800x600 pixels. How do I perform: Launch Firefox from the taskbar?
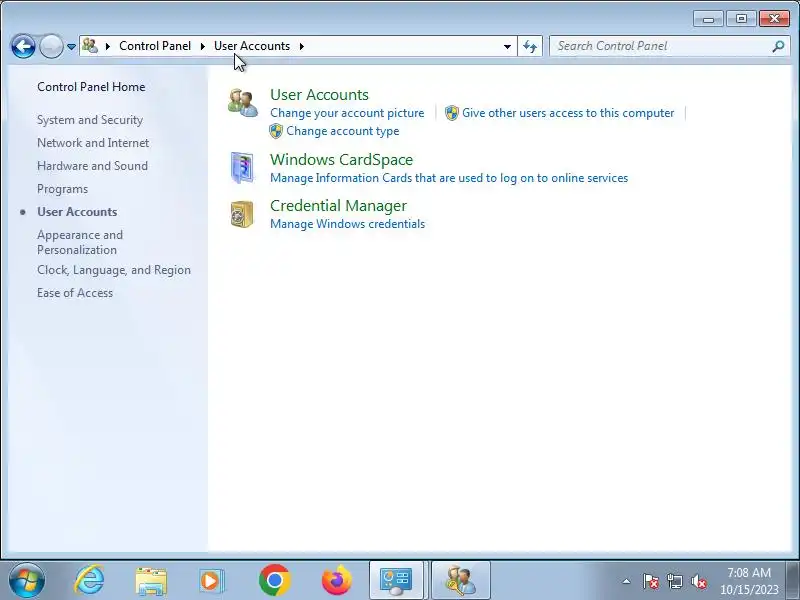pyautogui.click(x=337, y=580)
